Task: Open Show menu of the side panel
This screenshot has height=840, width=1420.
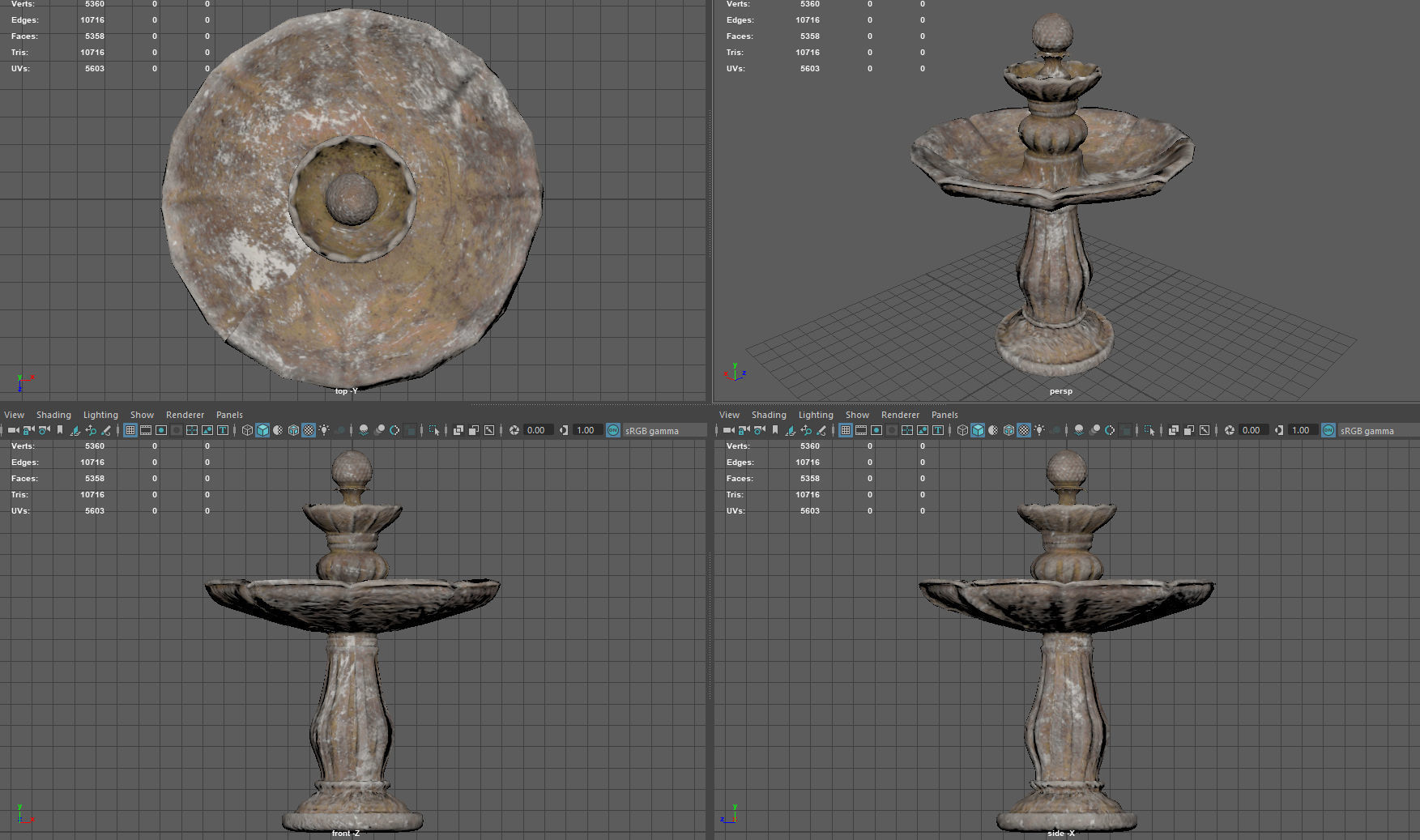Action: tap(857, 415)
